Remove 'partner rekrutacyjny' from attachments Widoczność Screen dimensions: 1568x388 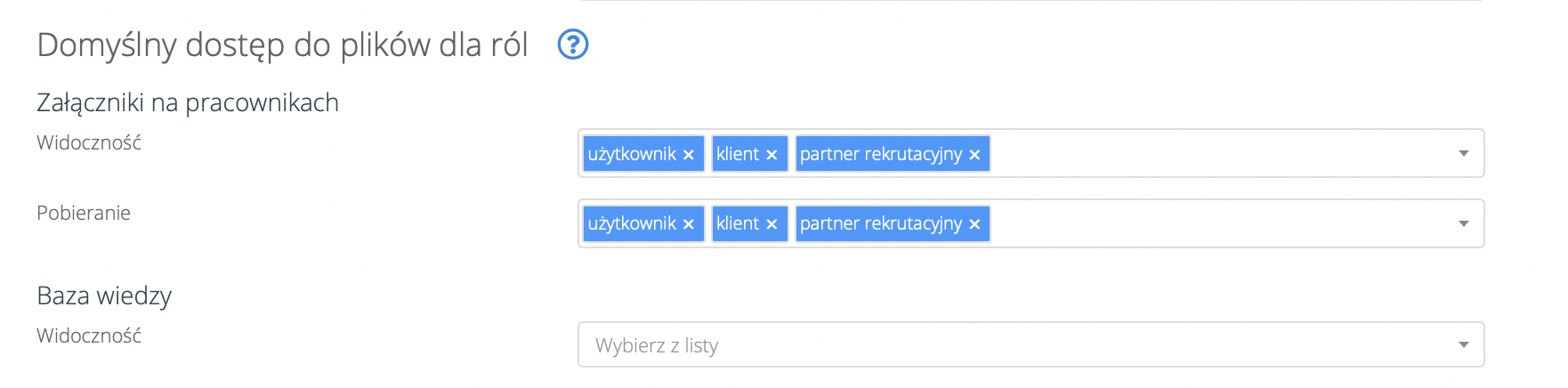tap(974, 155)
